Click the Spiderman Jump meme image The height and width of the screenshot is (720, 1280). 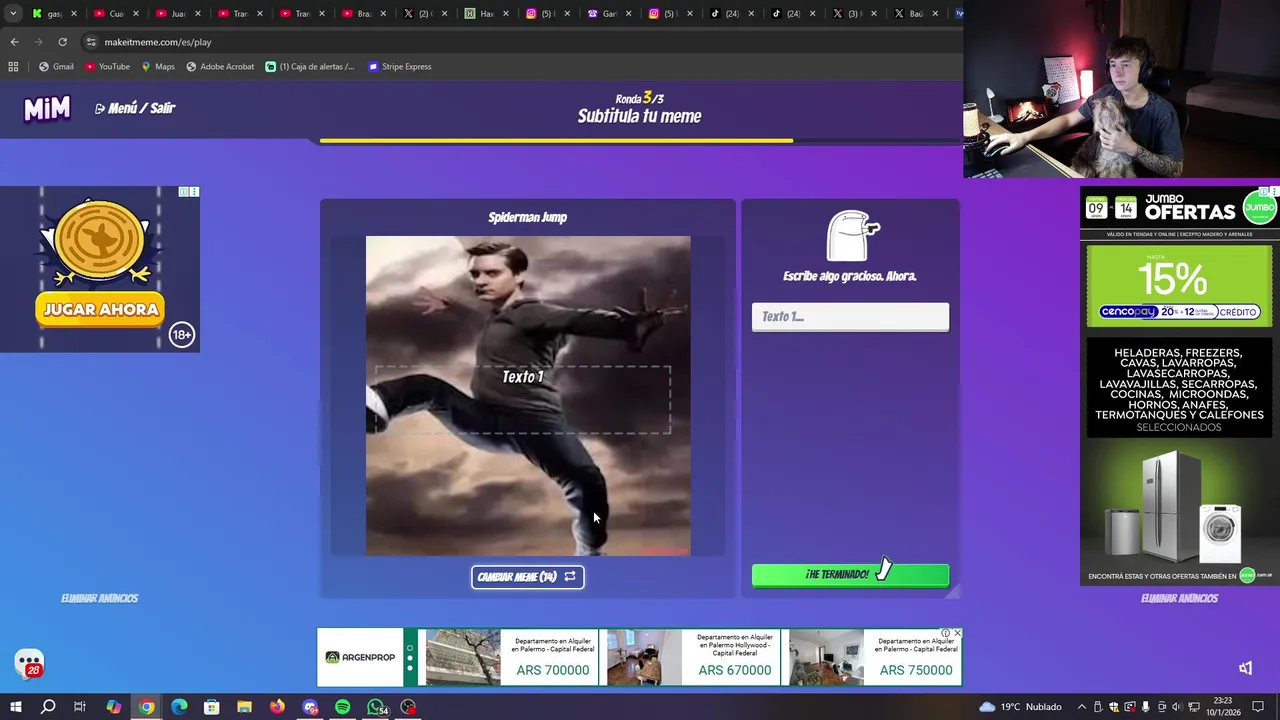(x=528, y=396)
